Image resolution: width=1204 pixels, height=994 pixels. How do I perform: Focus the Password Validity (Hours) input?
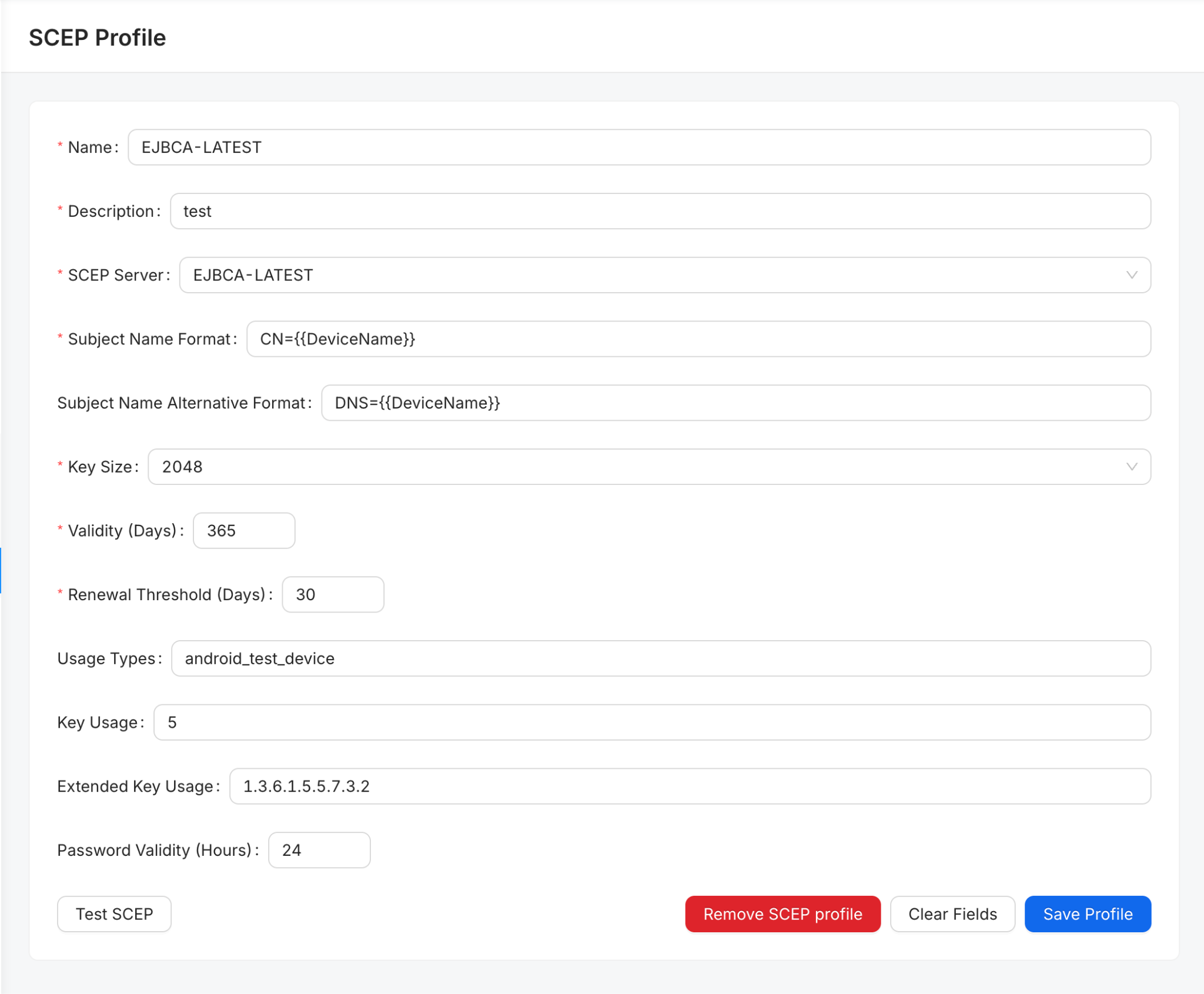[319, 850]
